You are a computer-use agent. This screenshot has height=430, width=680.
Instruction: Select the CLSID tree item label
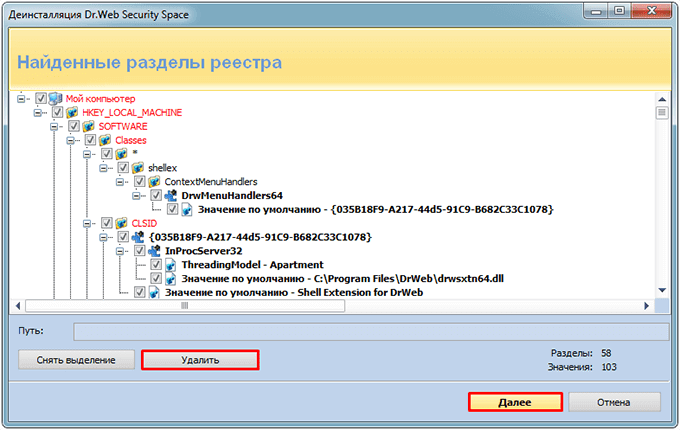tap(144, 223)
